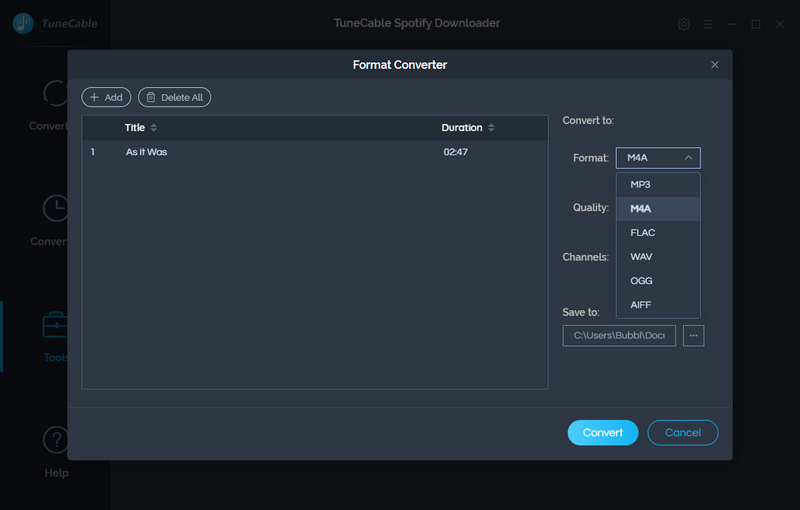The width and height of the screenshot is (800, 510).
Task: Click the 02:47 duration value
Action: (x=456, y=152)
